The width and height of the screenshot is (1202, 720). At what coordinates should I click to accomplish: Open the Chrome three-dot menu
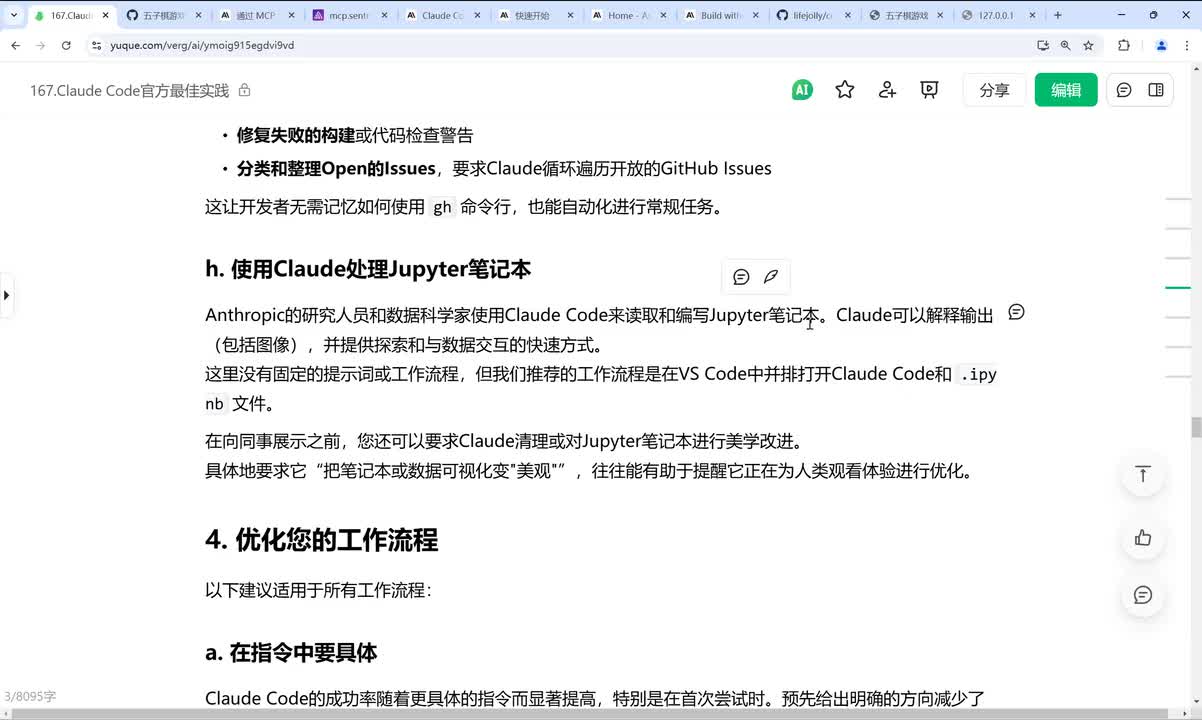[x=1187, y=46]
